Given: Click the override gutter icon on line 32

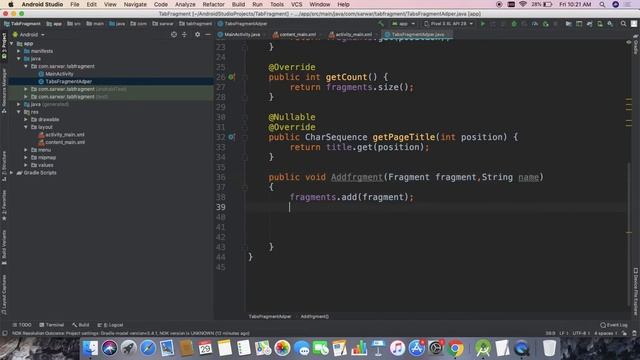Looking at the screenshot, I should click(x=231, y=137).
